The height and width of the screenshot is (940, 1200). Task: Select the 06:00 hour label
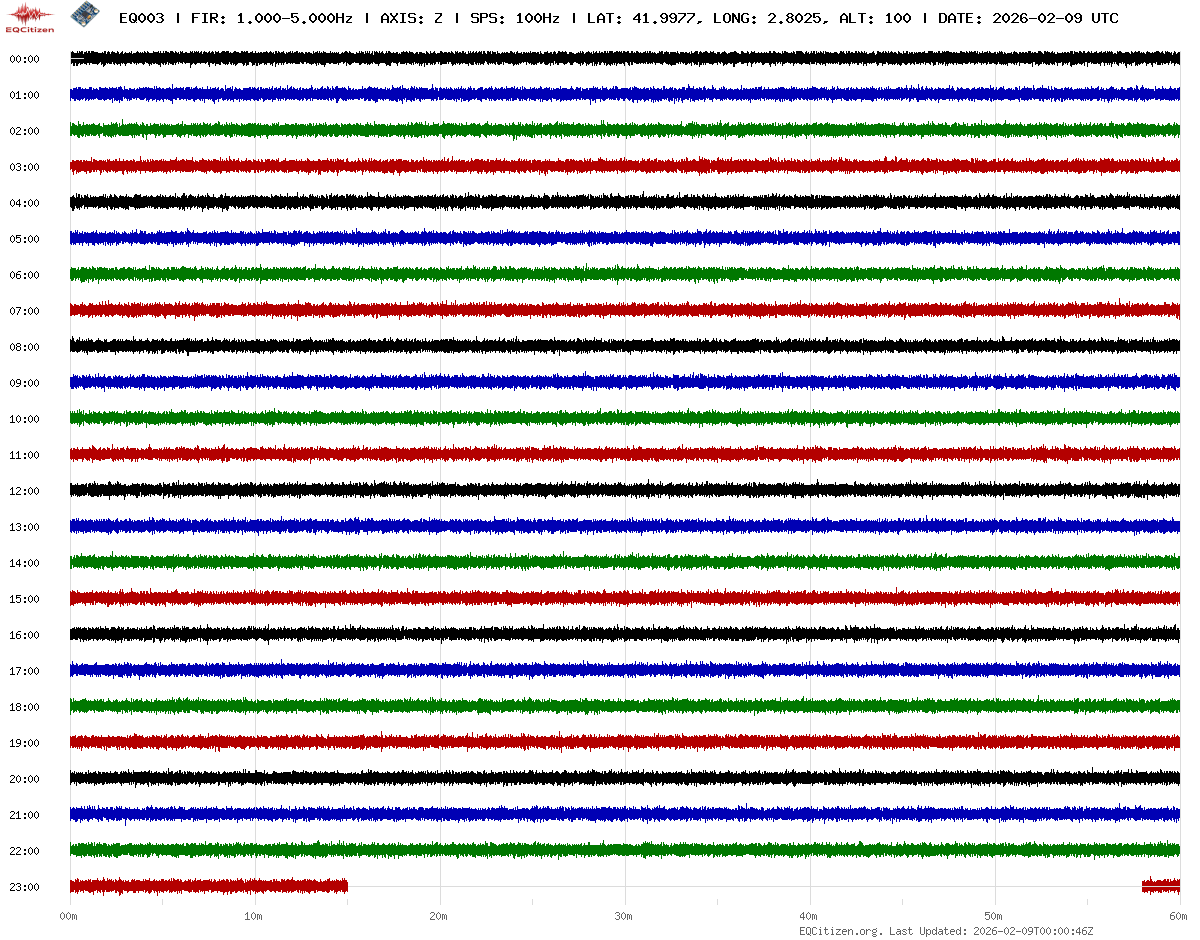pos(24,275)
